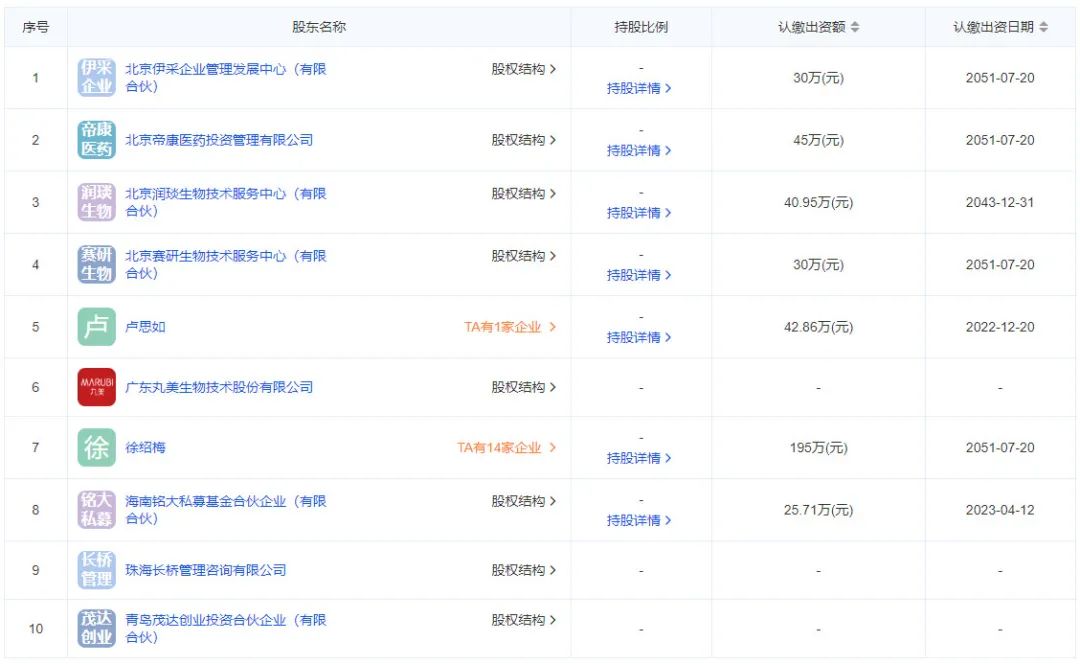The height and width of the screenshot is (664, 1080).
Task: Expand 股权结构 for 北京伊采企业管理发展中心
Action: [523, 69]
